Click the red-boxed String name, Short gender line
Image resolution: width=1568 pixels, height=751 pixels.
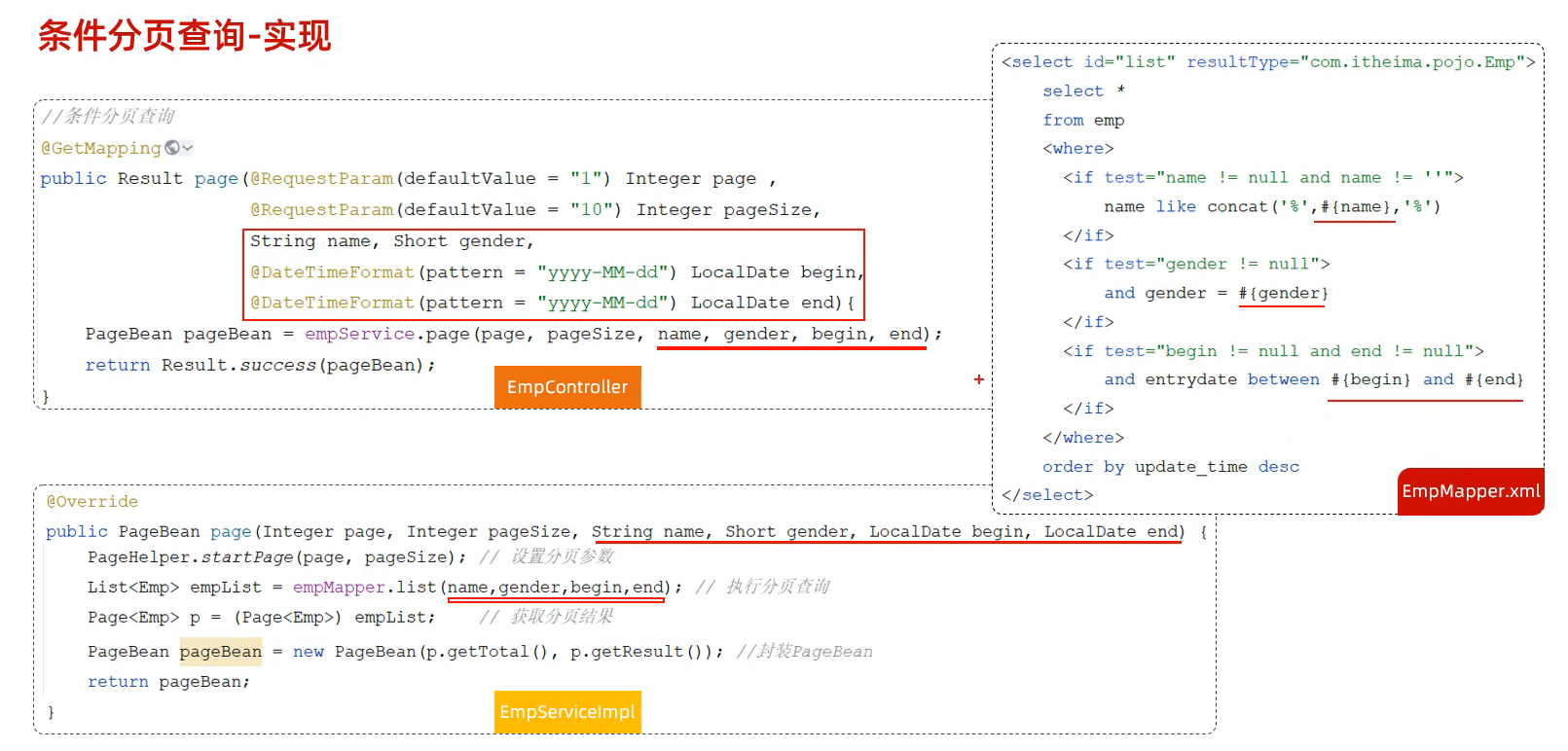coord(391,241)
